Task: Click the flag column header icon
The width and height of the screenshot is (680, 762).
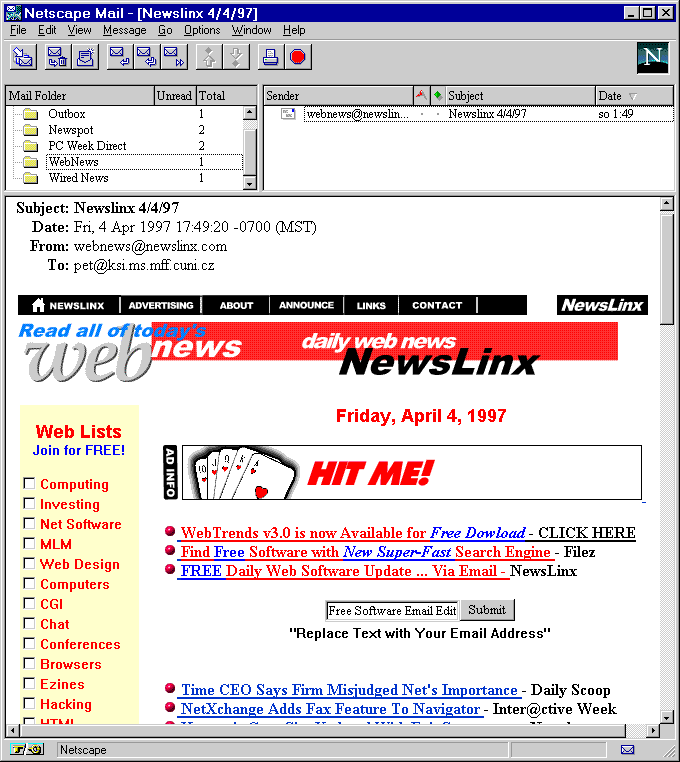Action: [x=421, y=95]
